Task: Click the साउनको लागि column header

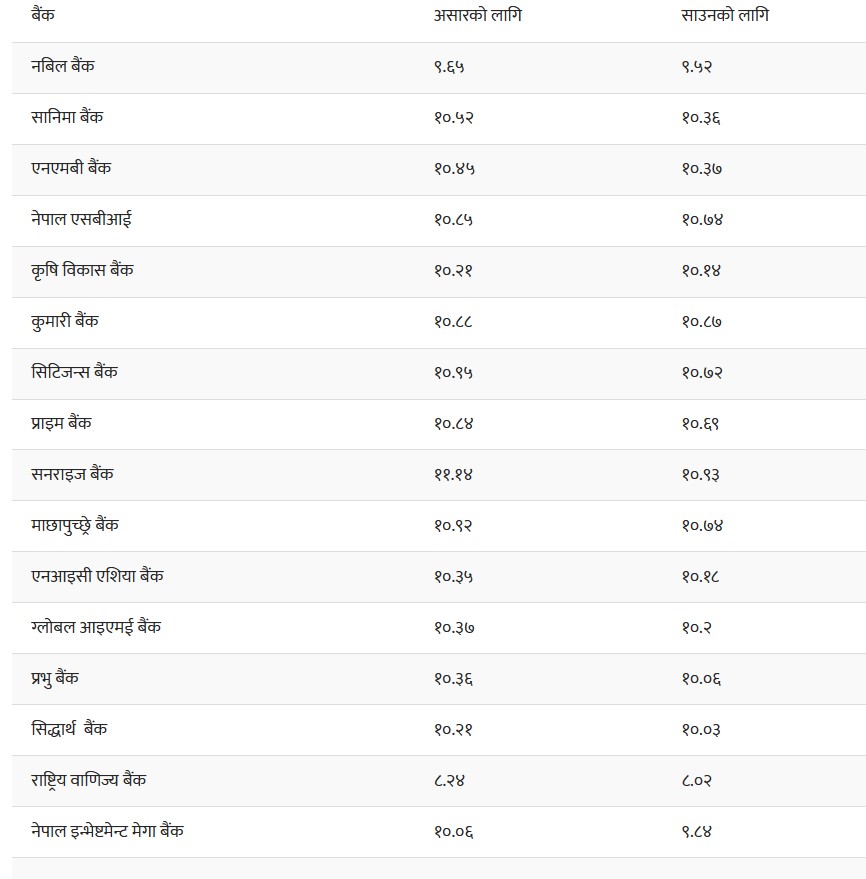Action: pyautogui.click(x=725, y=16)
